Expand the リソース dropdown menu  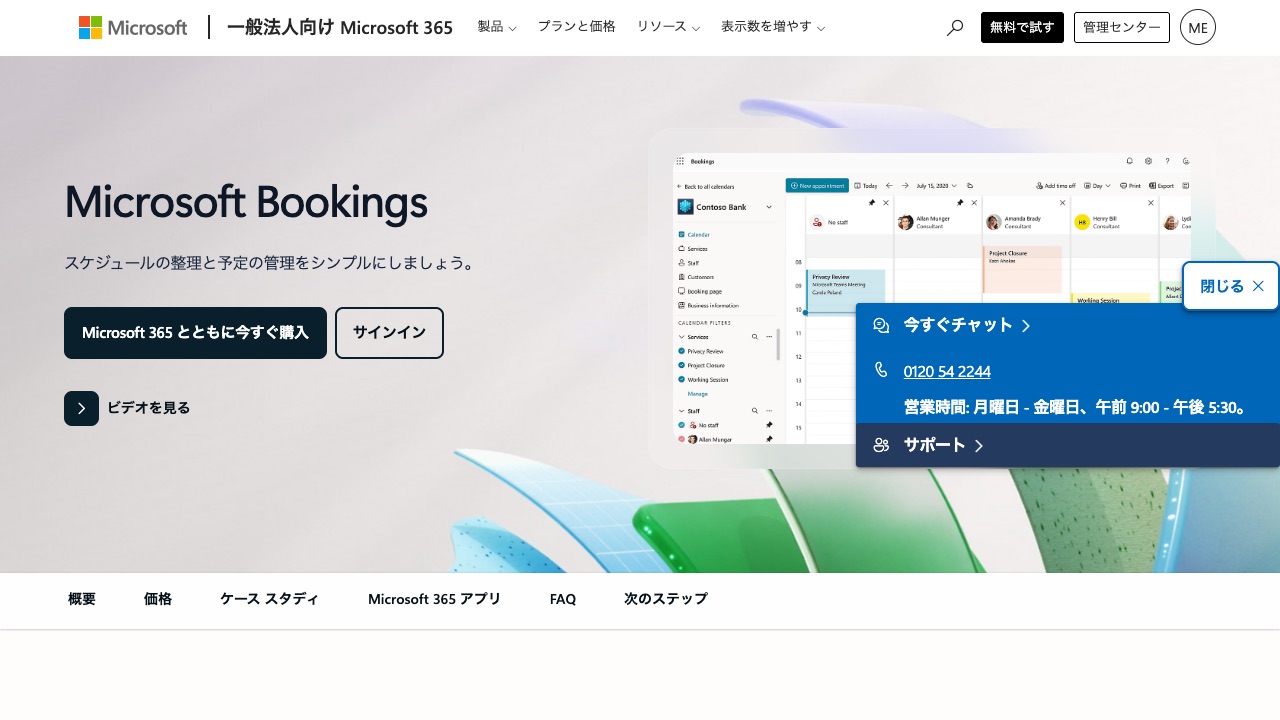coord(668,27)
